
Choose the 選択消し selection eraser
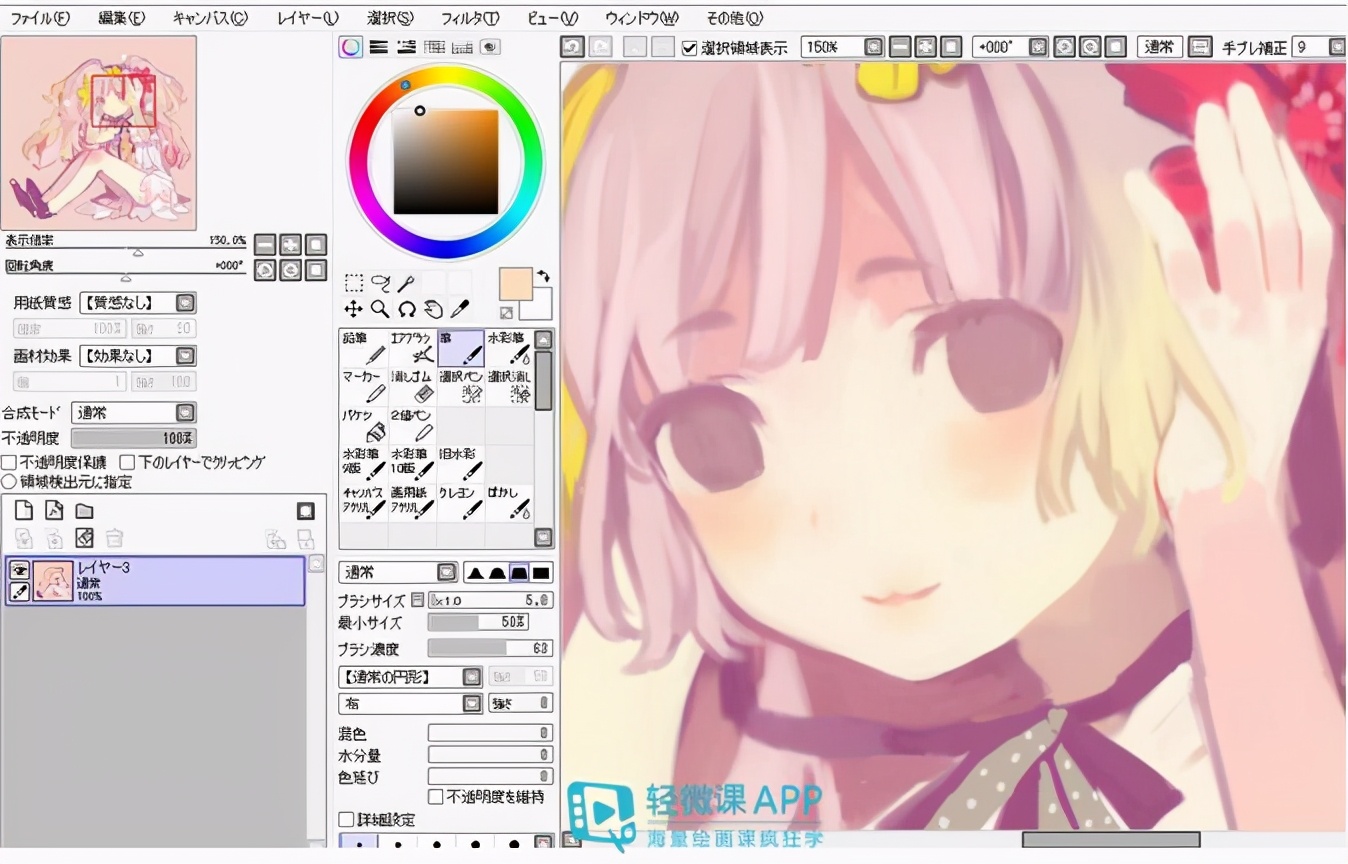click(x=509, y=386)
